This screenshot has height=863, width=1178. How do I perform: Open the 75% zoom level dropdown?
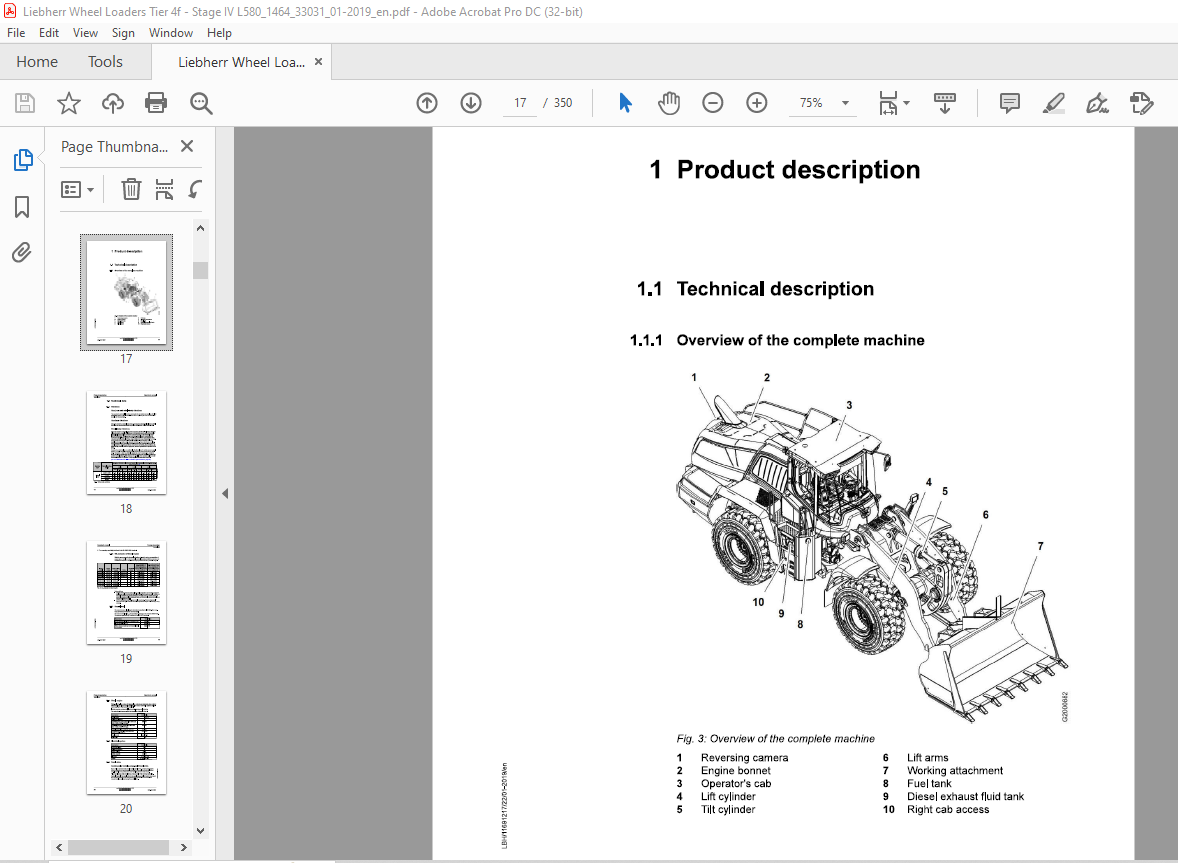pos(845,103)
